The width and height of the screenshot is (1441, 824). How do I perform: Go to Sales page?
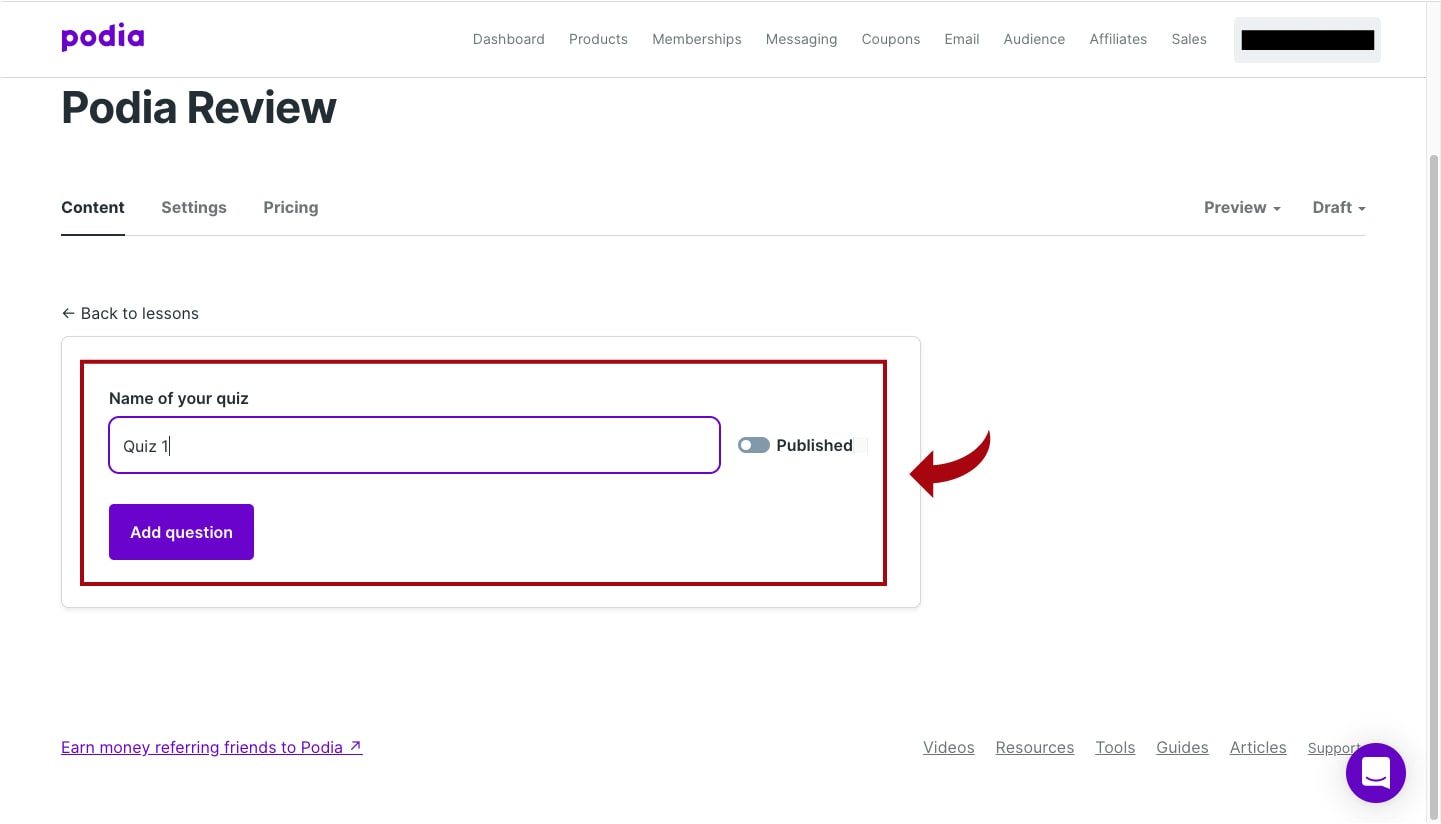pyautogui.click(x=1189, y=39)
